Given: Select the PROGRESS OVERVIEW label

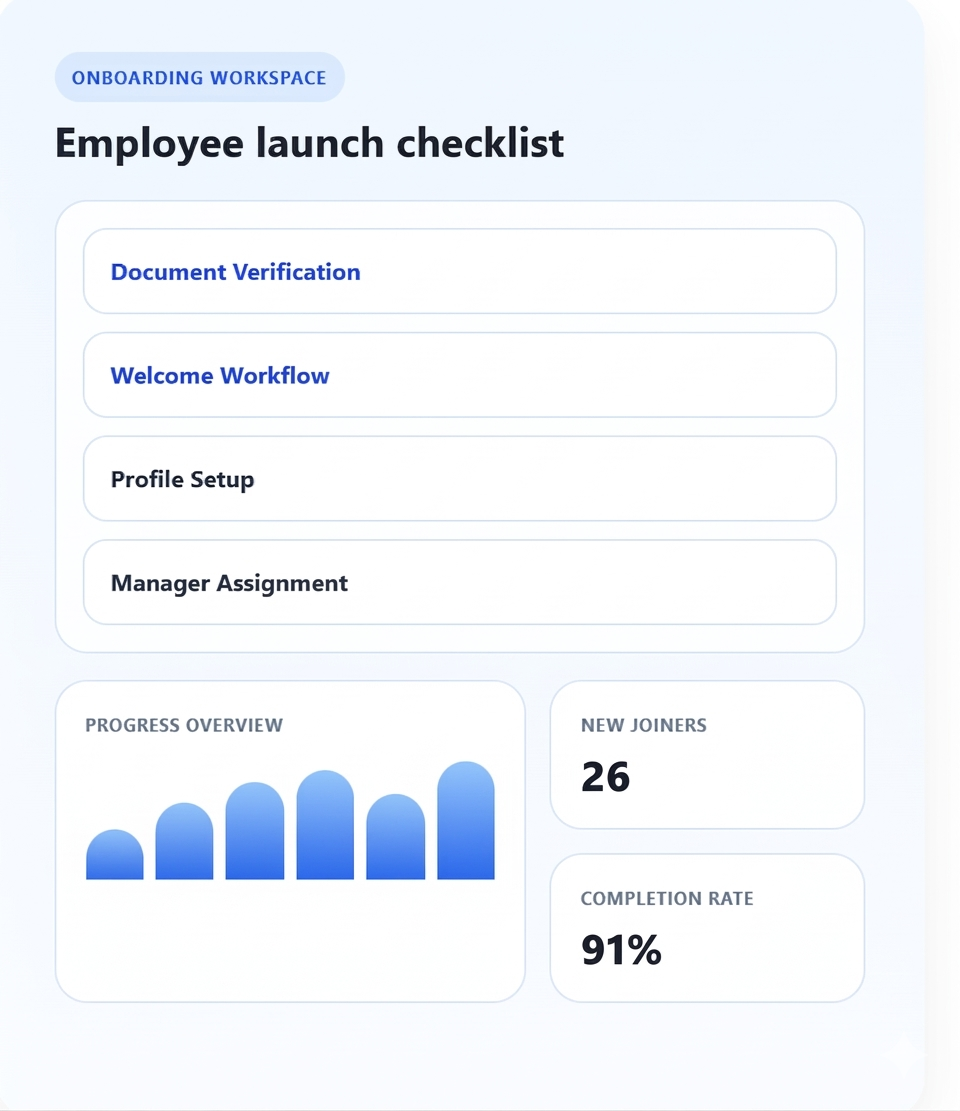Looking at the screenshot, I should coord(183,725).
